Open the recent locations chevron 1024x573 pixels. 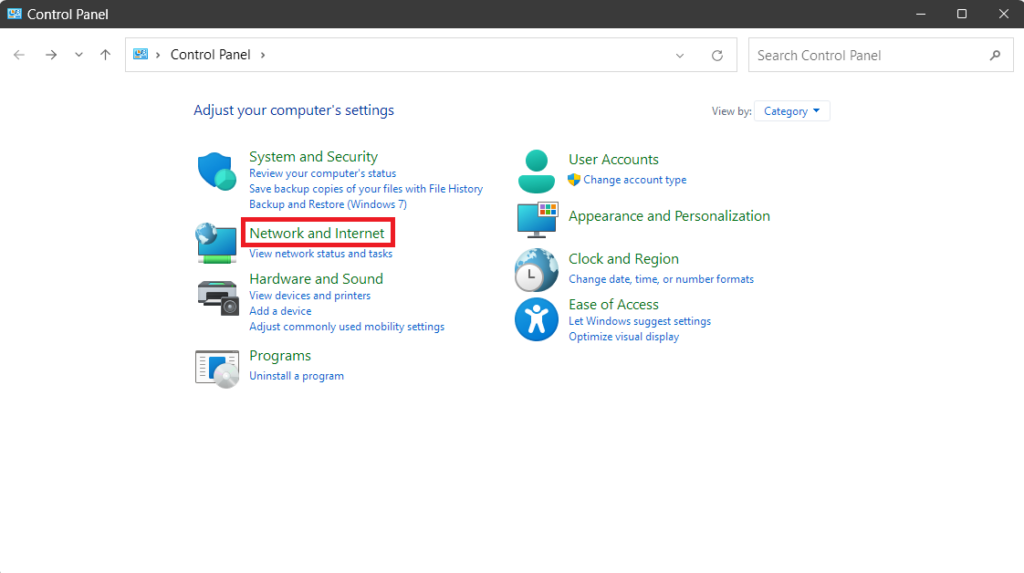pyautogui.click(x=79, y=55)
